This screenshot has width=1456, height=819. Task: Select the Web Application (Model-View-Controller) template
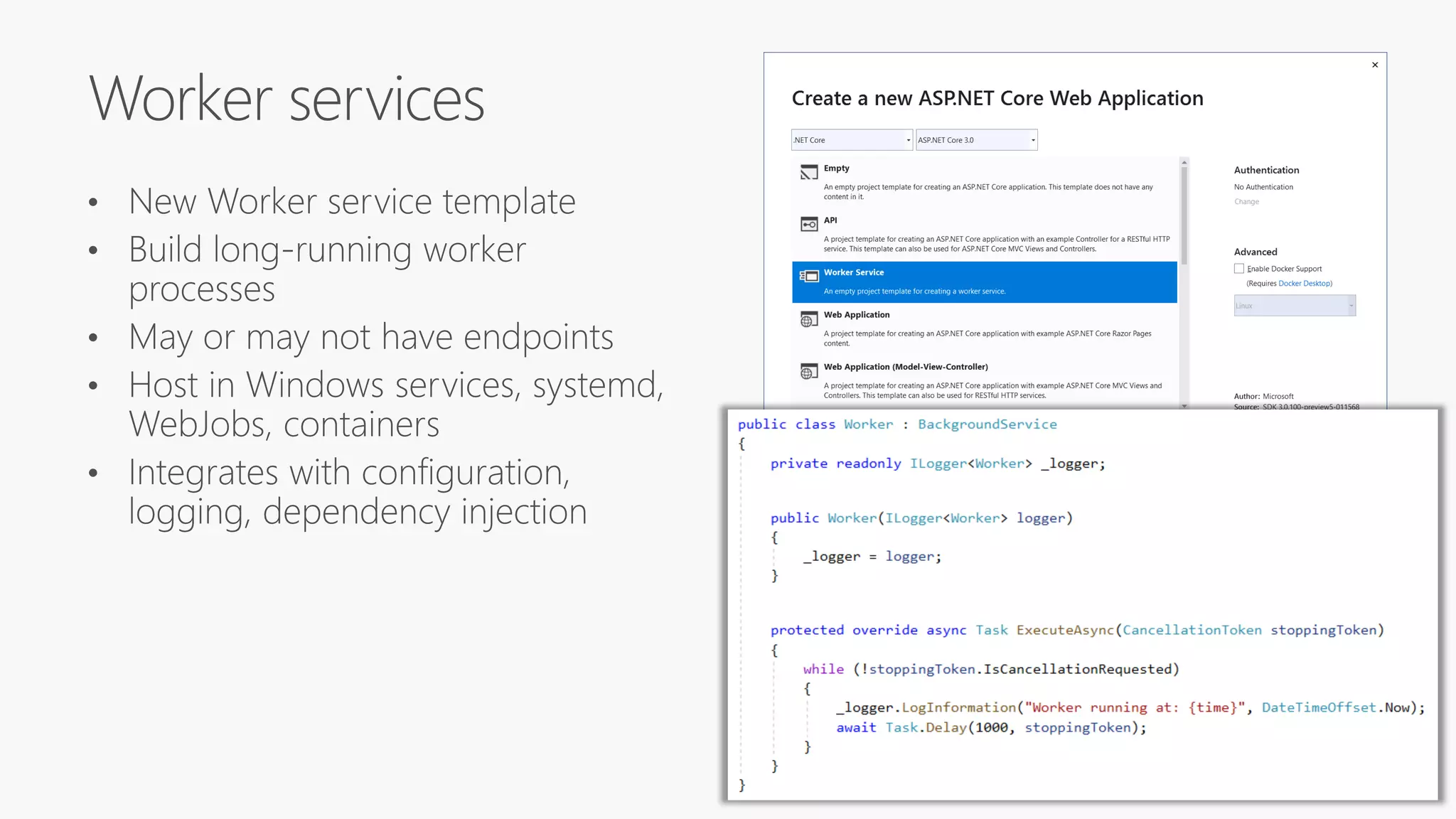point(984,382)
